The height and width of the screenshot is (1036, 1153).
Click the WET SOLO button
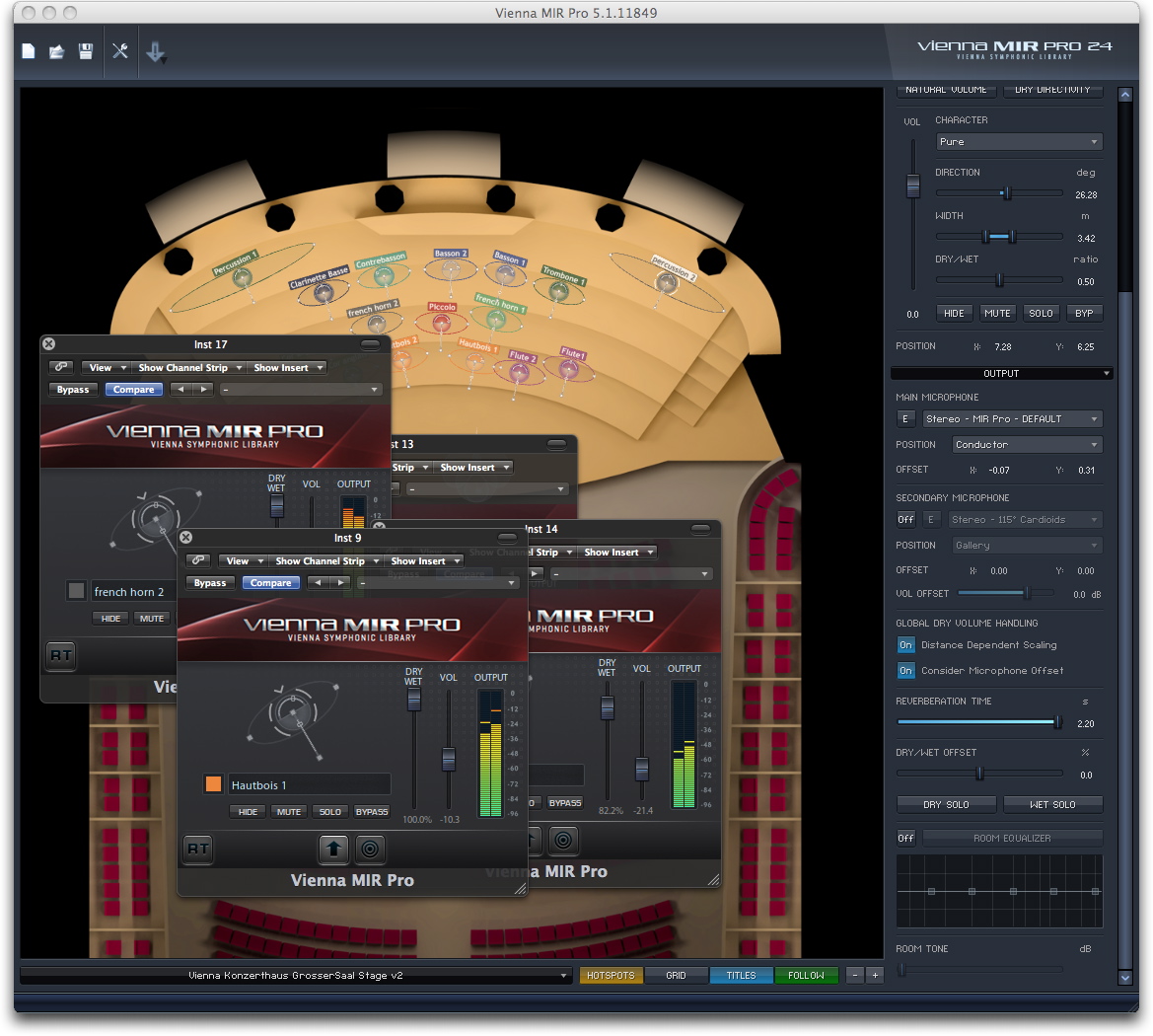pos(1053,805)
